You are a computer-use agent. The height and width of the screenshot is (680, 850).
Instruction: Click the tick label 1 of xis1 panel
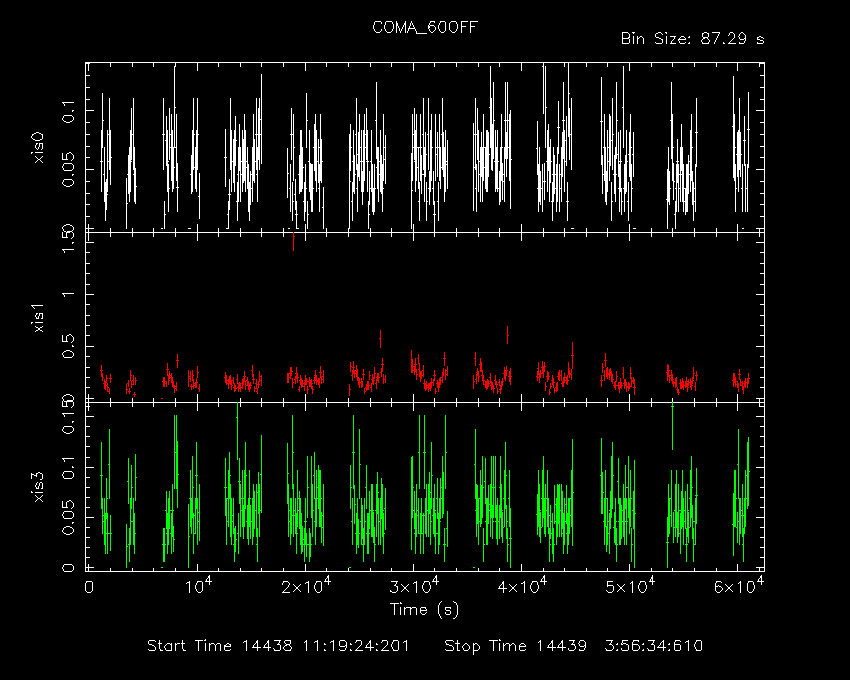point(69,294)
